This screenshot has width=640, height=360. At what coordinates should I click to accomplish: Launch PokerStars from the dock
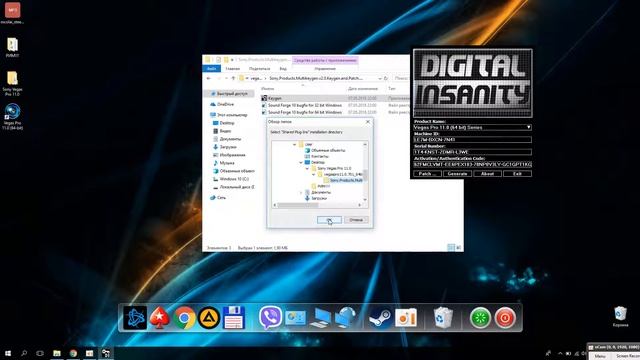(160, 318)
